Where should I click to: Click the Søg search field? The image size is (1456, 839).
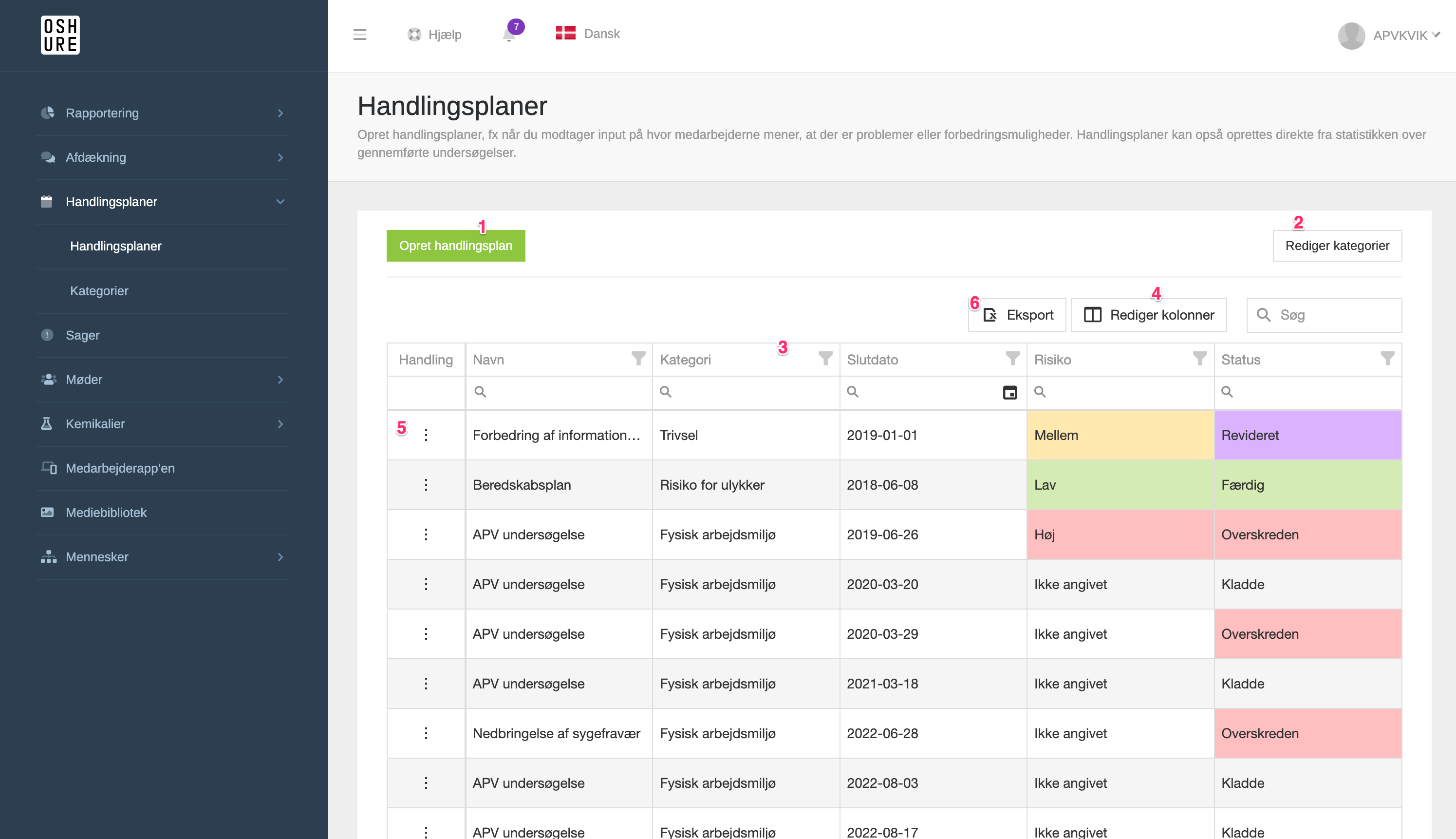[1330, 315]
